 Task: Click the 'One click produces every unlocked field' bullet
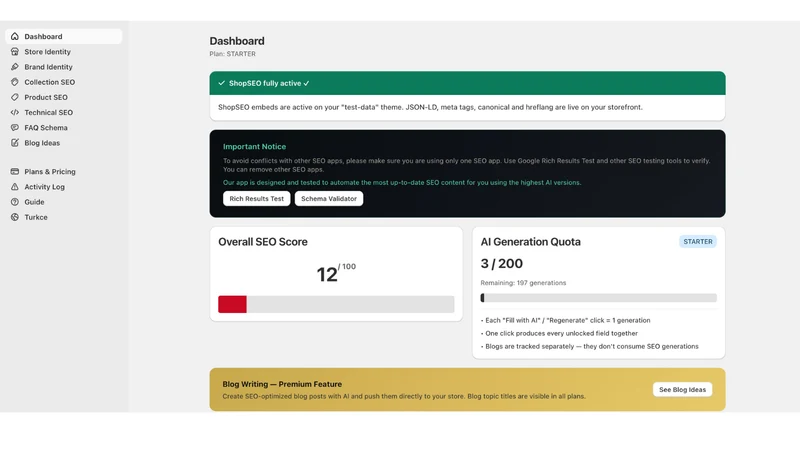[x=559, y=333]
